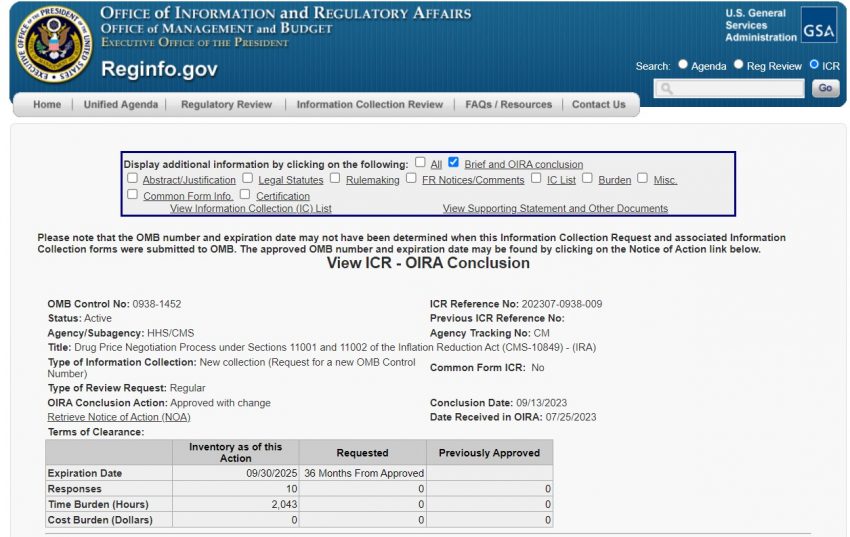Image resolution: width=850 pixels, height=537 pixels.
Task: Tick the Legal Statutes checkbox
Action: pyautogui.click(x=247, y=178)
